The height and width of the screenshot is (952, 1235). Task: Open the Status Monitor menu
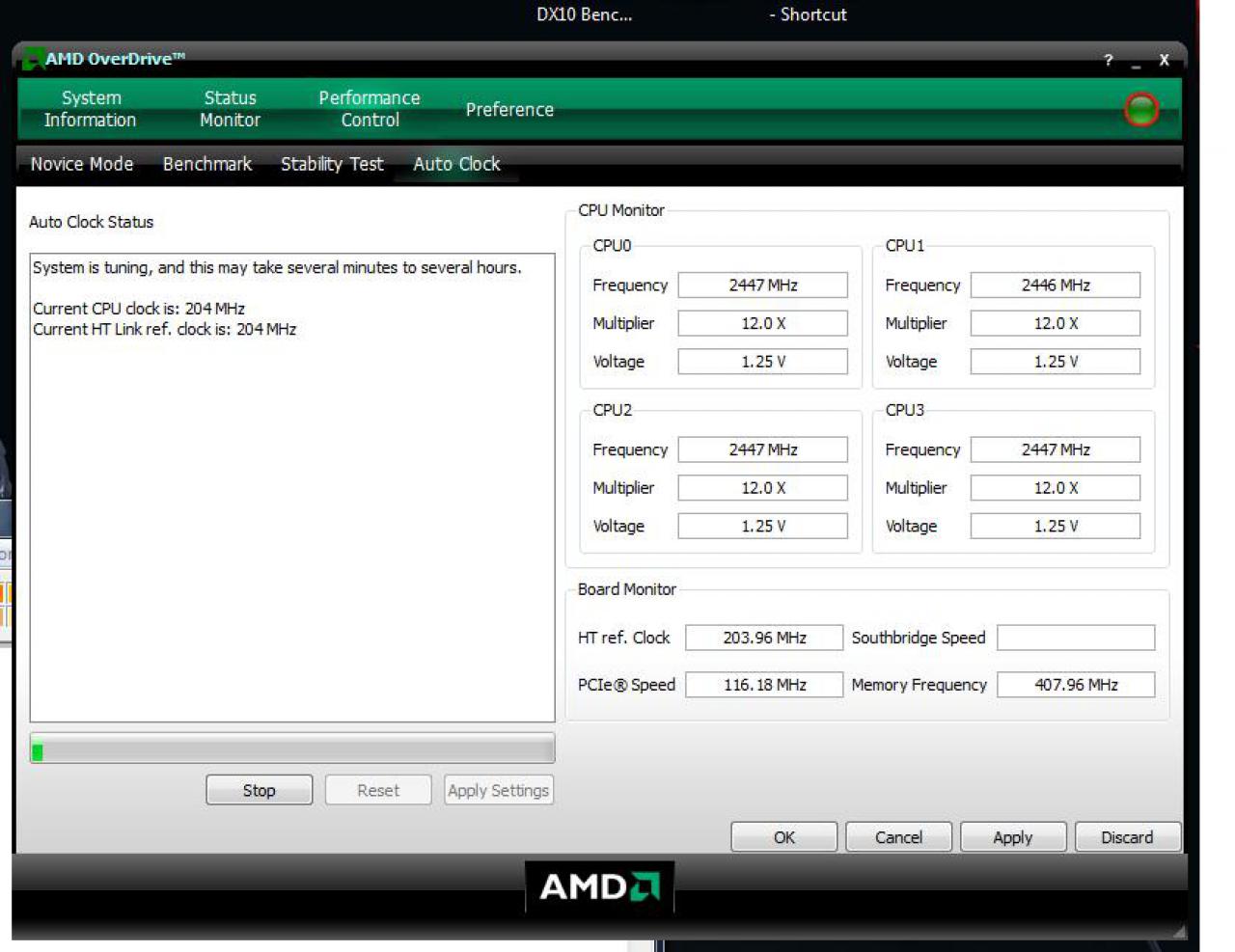[x=230, y=109]
